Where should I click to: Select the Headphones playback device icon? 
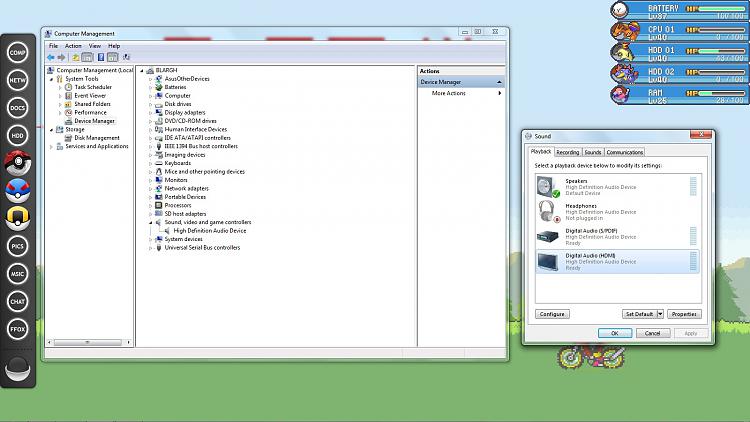click(548, 211)
